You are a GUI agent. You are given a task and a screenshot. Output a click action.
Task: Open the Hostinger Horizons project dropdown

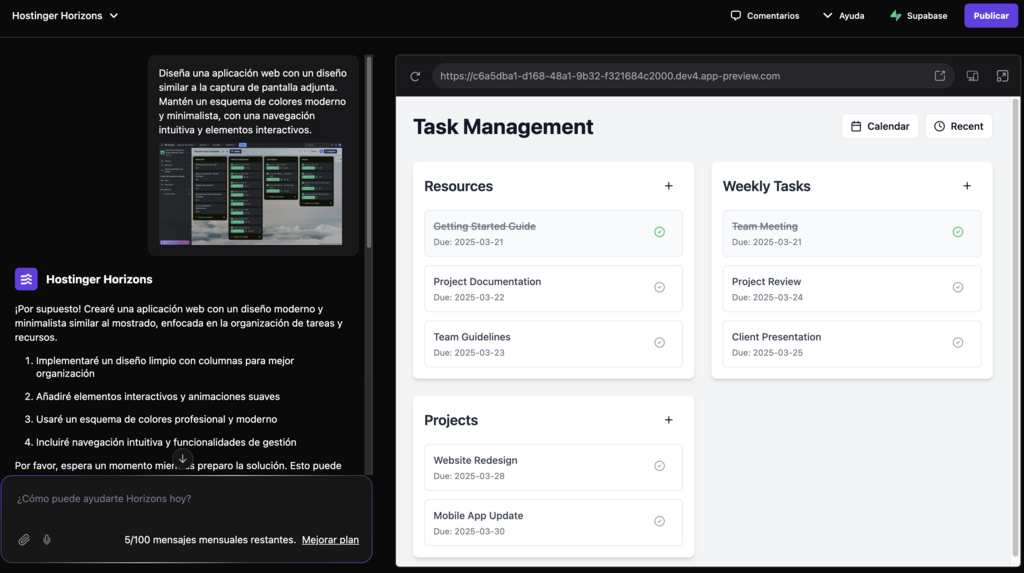(65, 16)
